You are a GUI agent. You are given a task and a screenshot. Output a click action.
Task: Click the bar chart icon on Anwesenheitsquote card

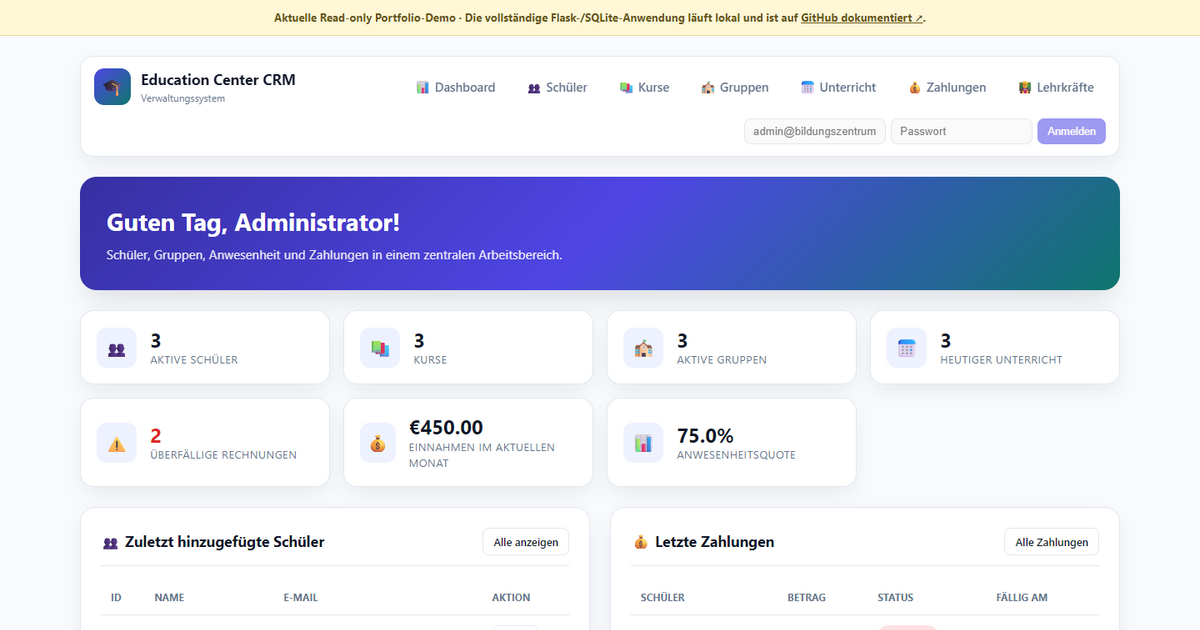pyautogui.click(x=643, y=444)
